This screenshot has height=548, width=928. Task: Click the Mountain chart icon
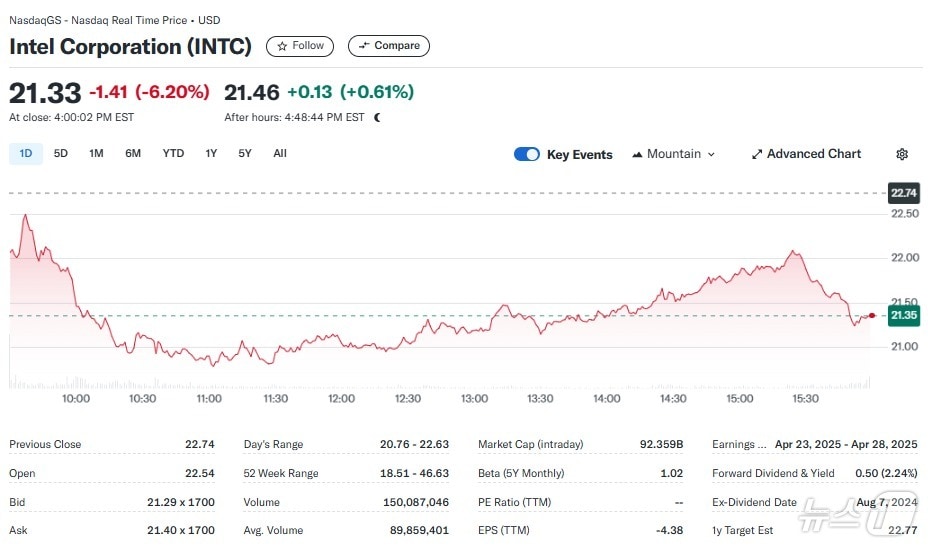[637, 154]
